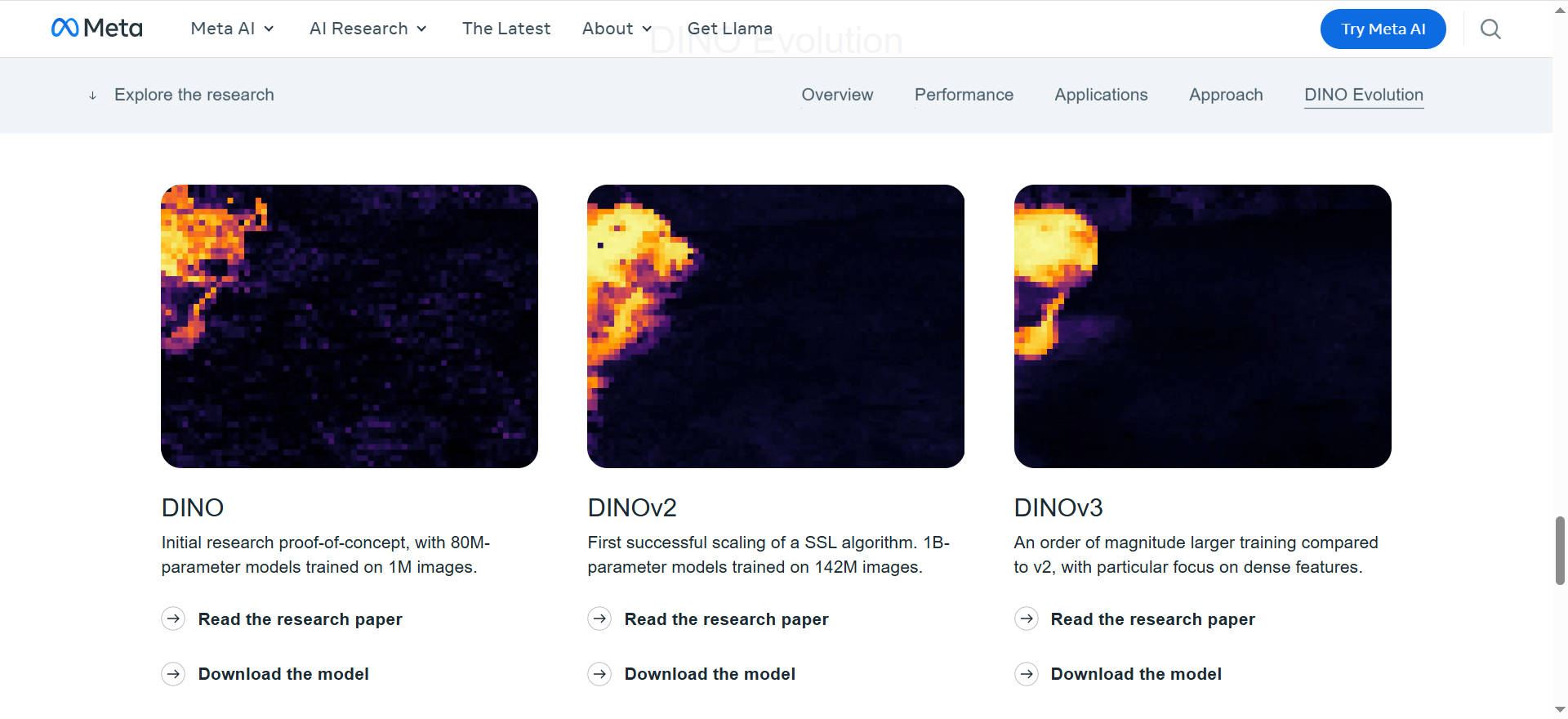Screen dimensions: 1568x719
Task: Click the page scrollbar thumb
Action: coord(1560,550)
